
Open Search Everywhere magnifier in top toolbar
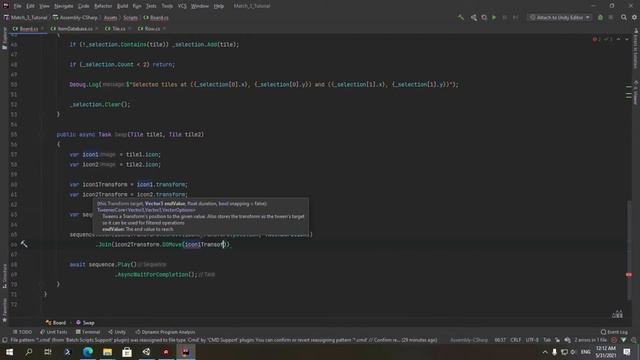(624, 18)
